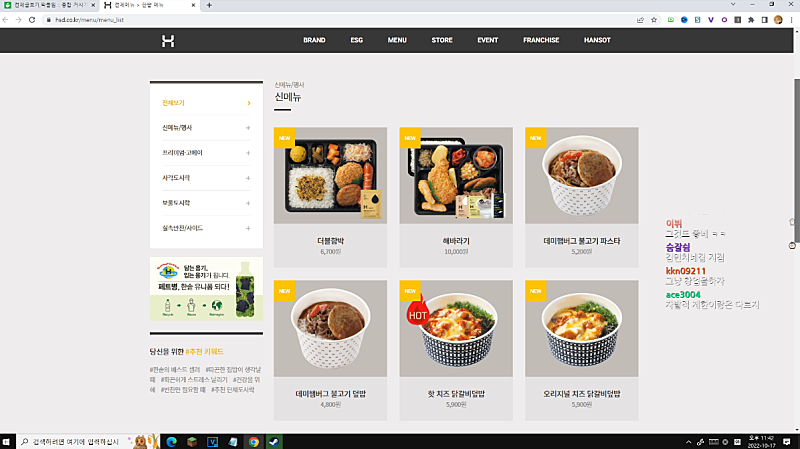Screen dimensions: 800x449
Task: Open Steam from taskbar
Action: 274,442
